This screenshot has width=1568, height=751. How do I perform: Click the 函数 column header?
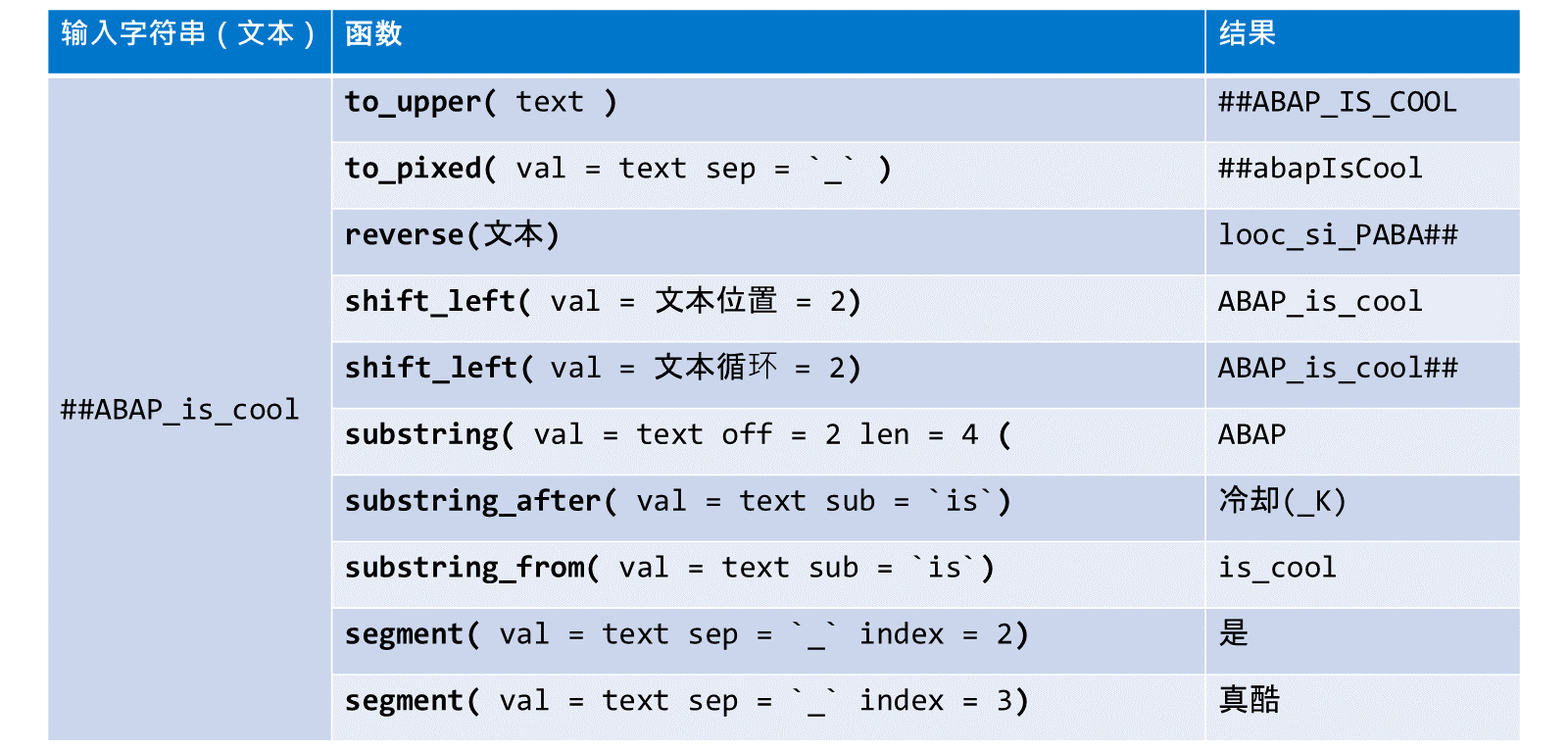(768, 42)
